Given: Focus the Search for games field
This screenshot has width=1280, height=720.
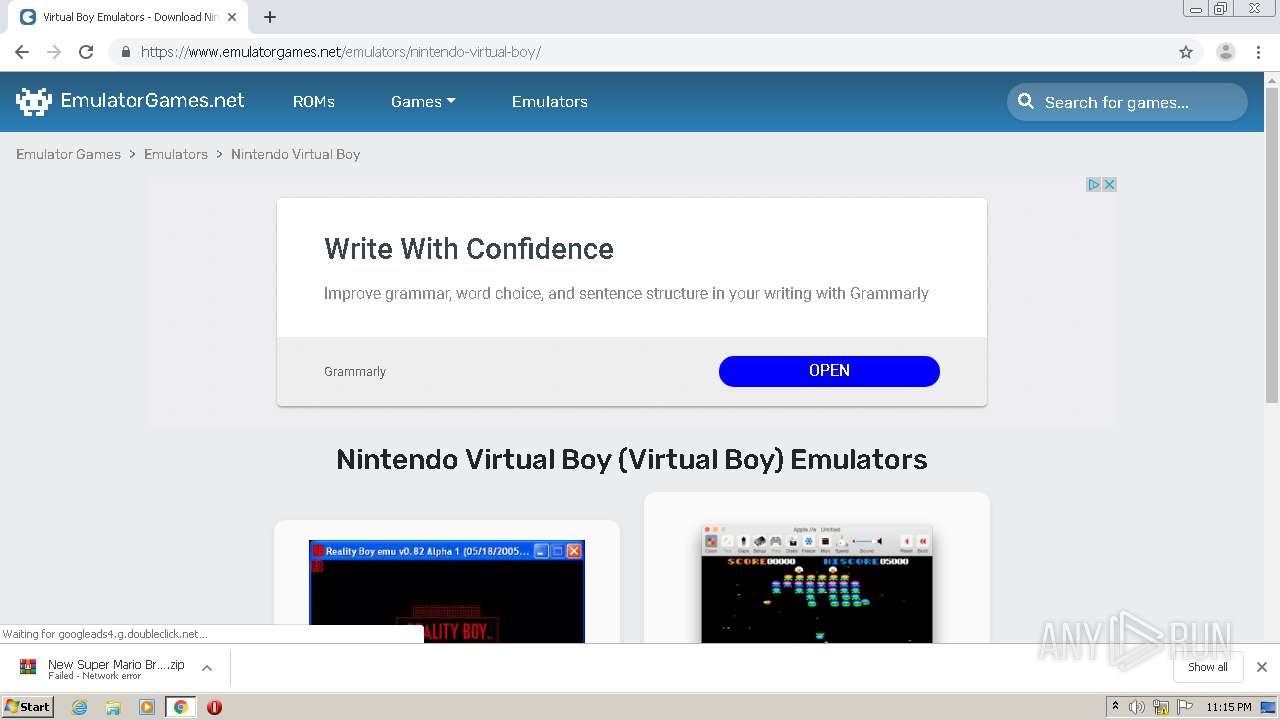Looking at the screenshot, I should pos(1128,102).
